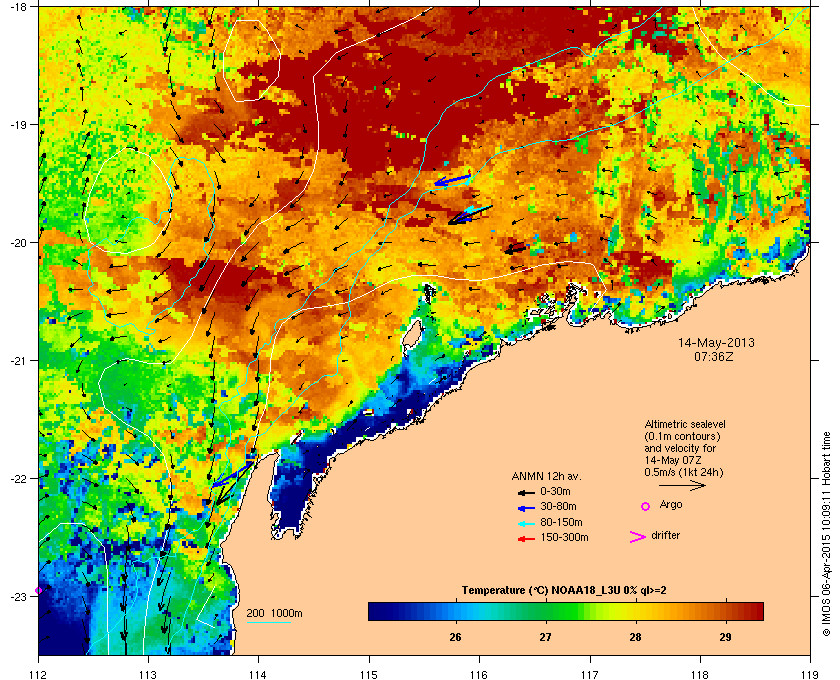840x680 pixels.
Task: Click the '0.5m/s (1kt 24h)' velocity text
Action: (684, 472)
